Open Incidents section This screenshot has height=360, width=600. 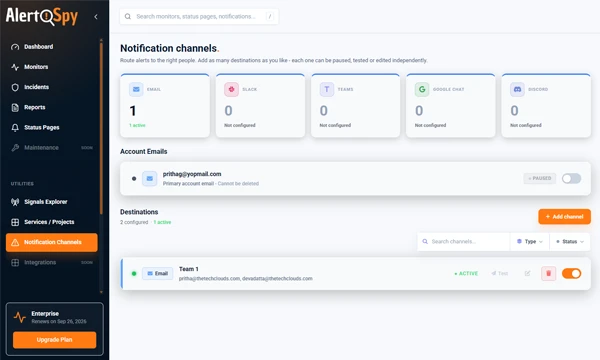(52, 87)
